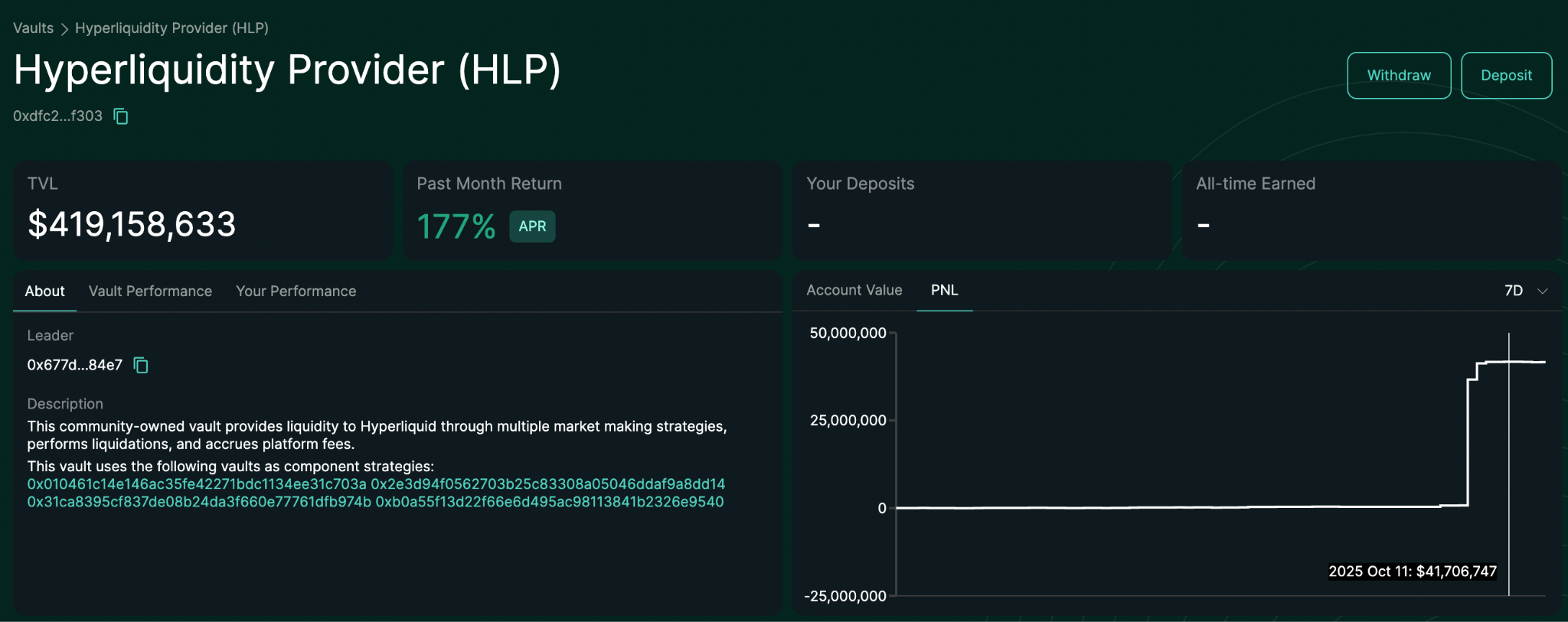Switch to the About tab

pyautogui.click(x=44, y=291)
